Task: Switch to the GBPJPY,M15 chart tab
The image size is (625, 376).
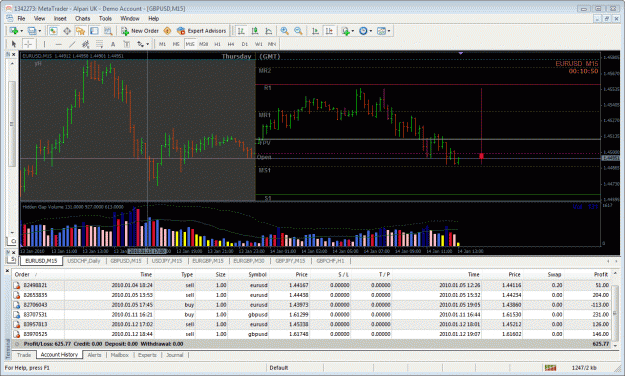Action: pos(290,261)
